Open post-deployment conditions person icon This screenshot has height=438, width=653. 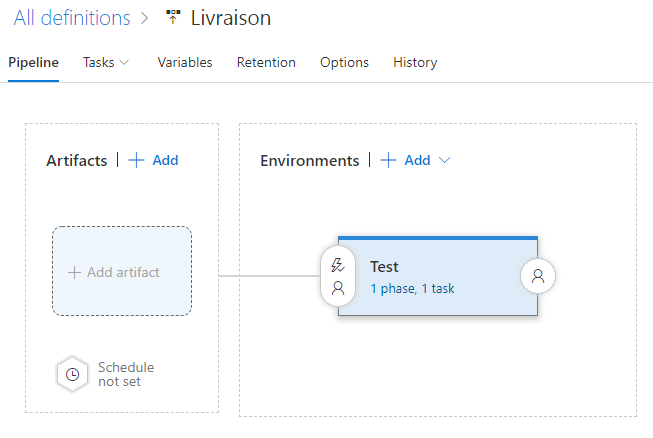coord(538,276)
